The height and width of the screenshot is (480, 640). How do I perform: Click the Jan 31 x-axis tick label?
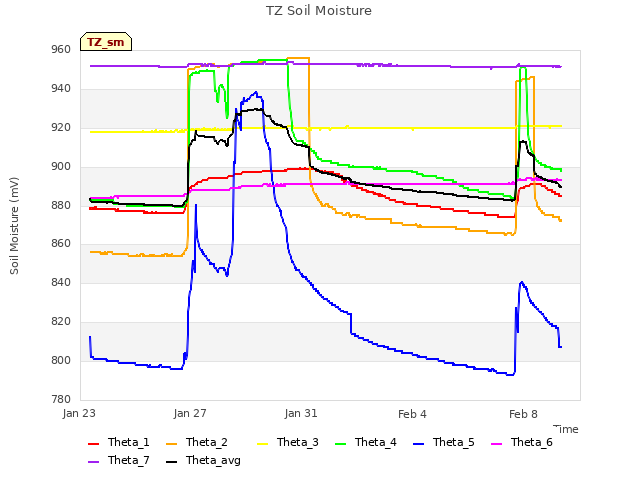301,413
